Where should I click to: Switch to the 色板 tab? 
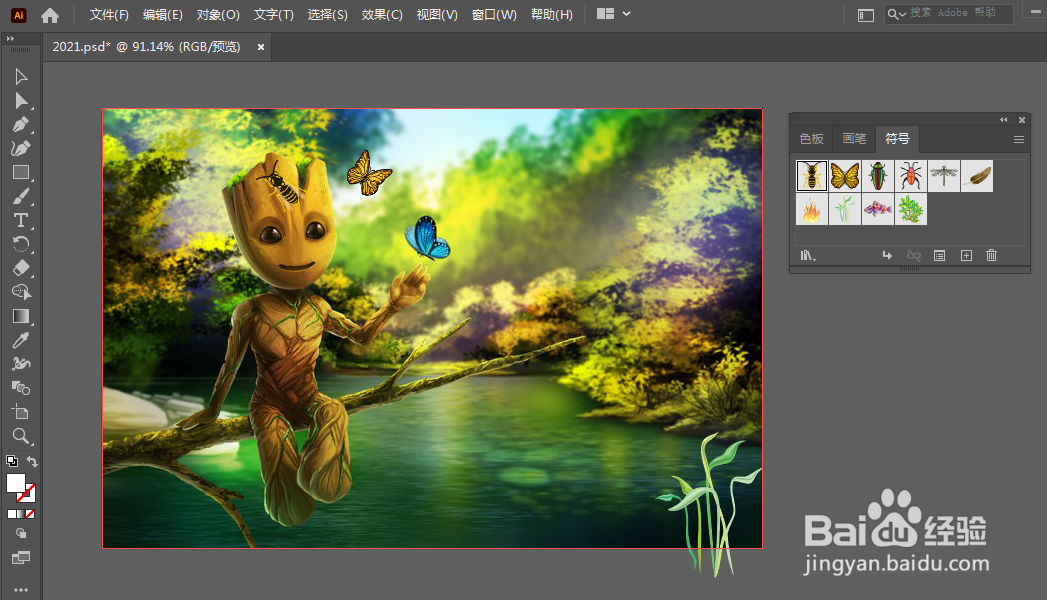[811, 139]
